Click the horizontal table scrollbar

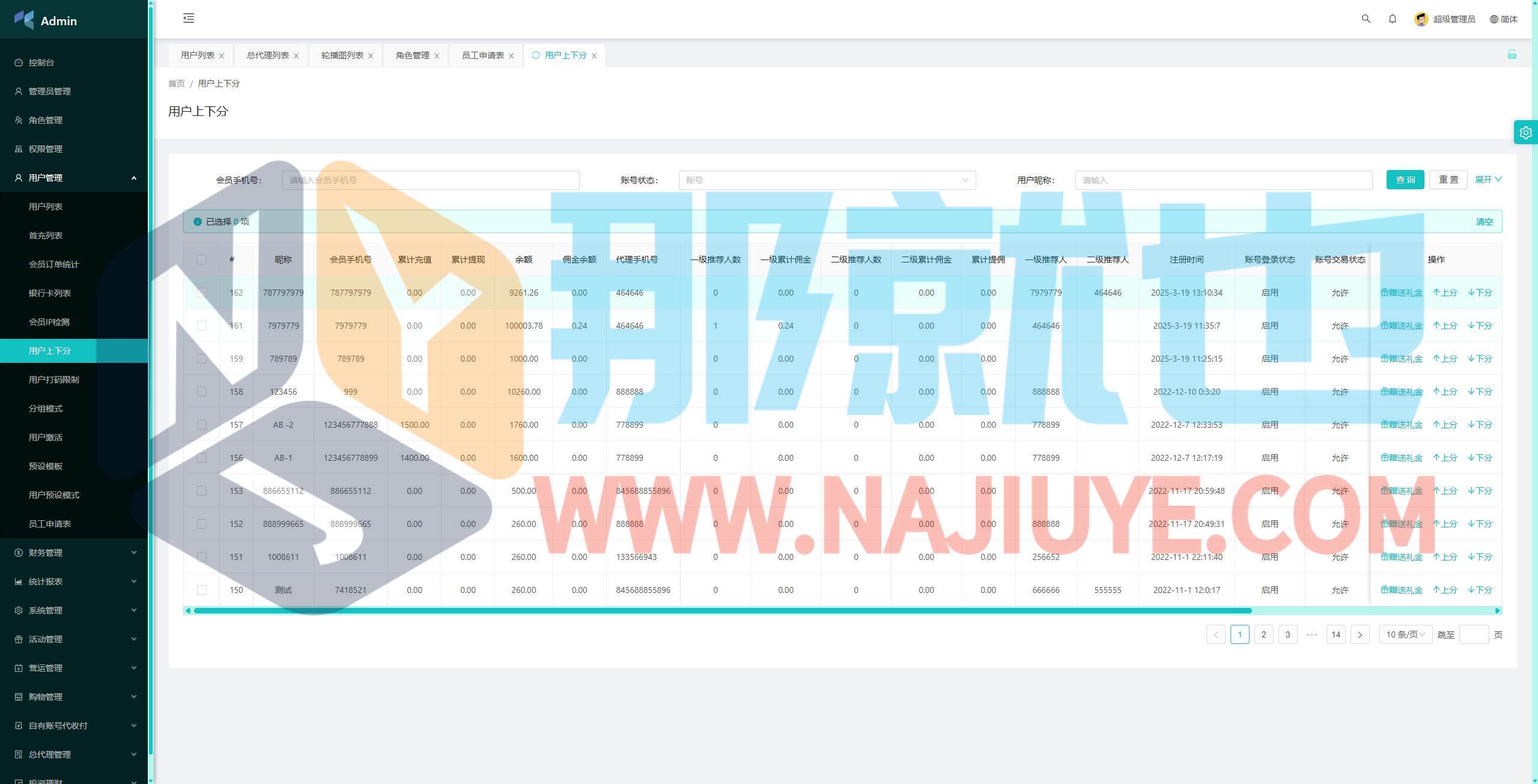(721, 610)
